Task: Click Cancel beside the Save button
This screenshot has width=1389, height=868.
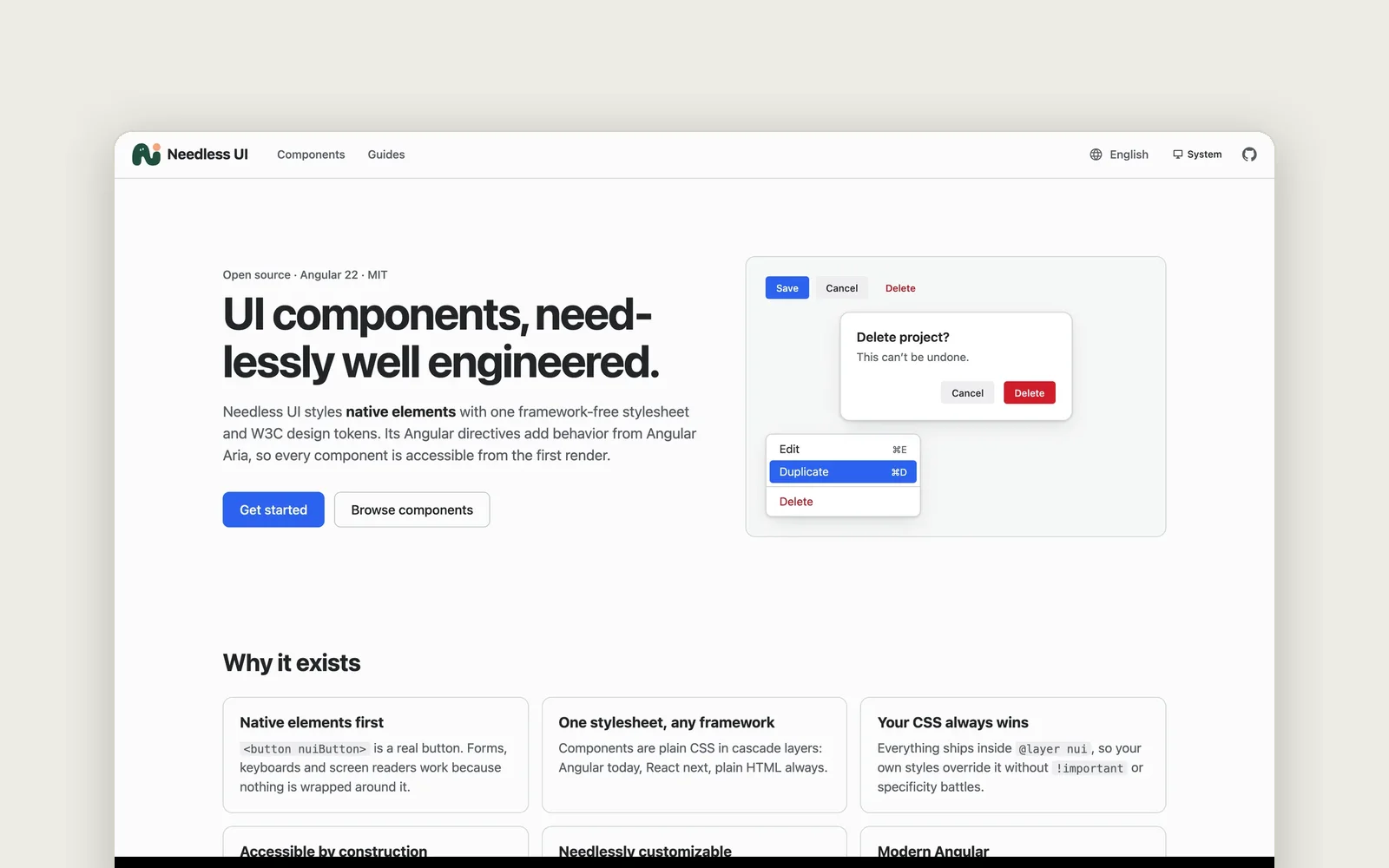Action: coord(842,288)
